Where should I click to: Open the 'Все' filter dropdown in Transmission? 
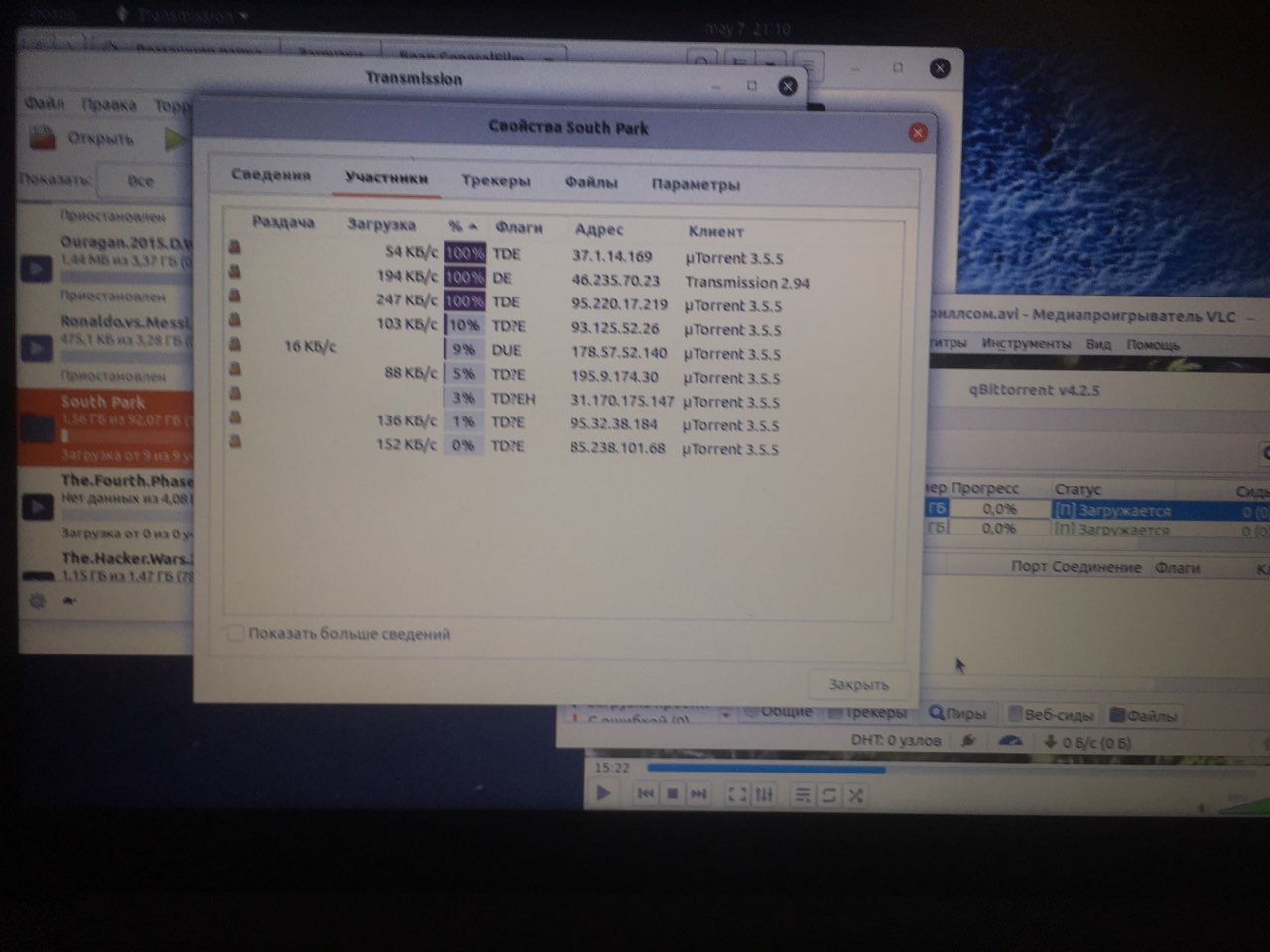[x=144, y=180]
